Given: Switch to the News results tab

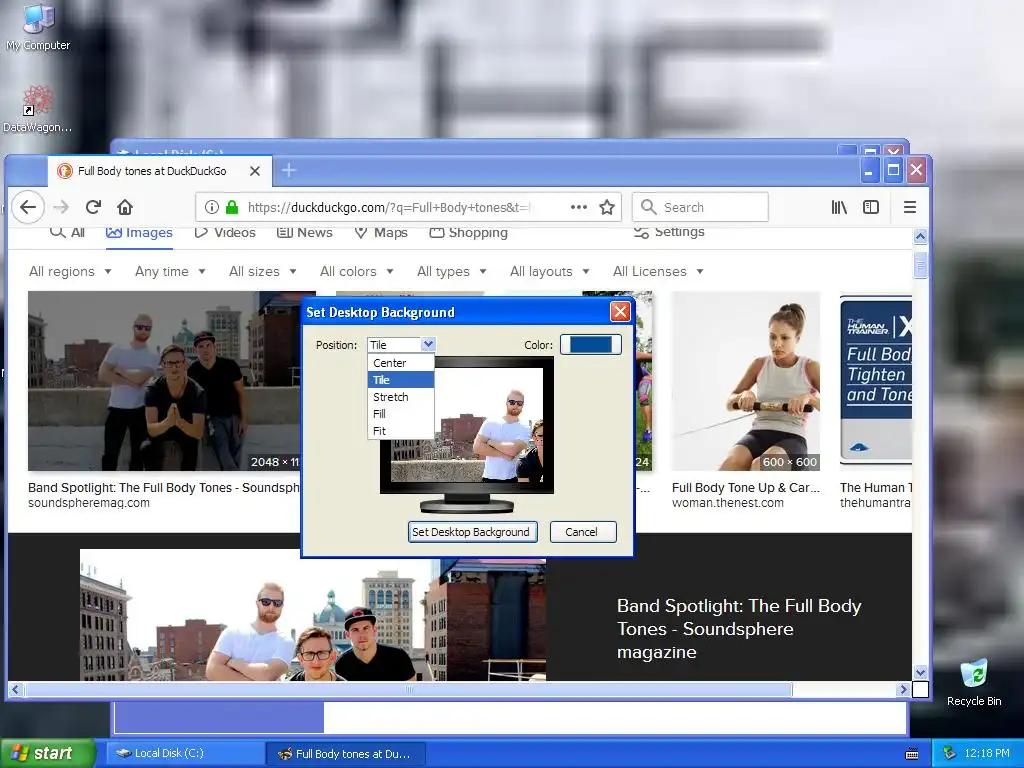Looking at the screenshot, I should pyautogui.click(x=305, y=233).
